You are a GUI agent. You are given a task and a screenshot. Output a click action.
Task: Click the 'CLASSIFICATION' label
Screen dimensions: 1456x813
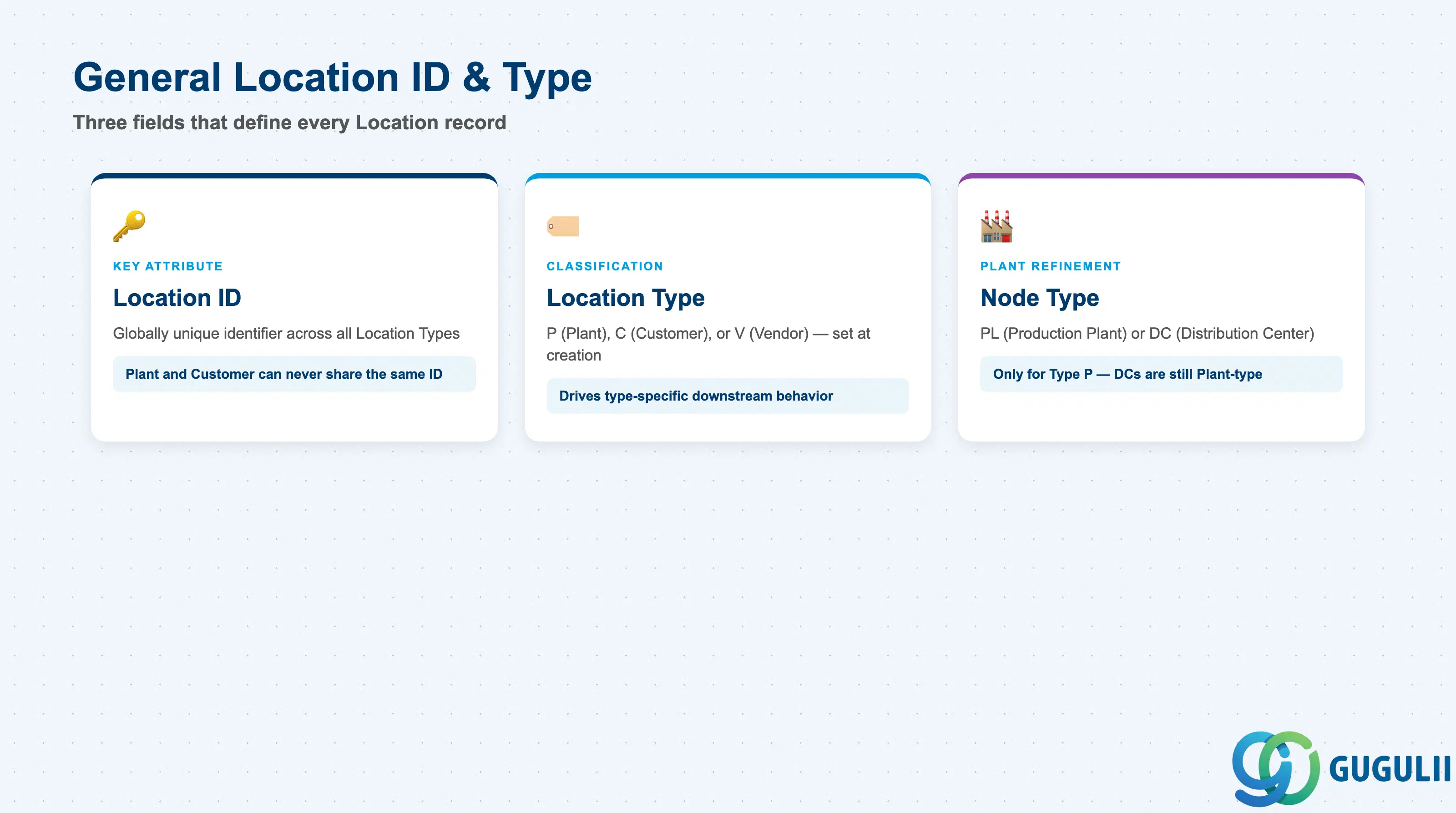click(x=605, y=266)
